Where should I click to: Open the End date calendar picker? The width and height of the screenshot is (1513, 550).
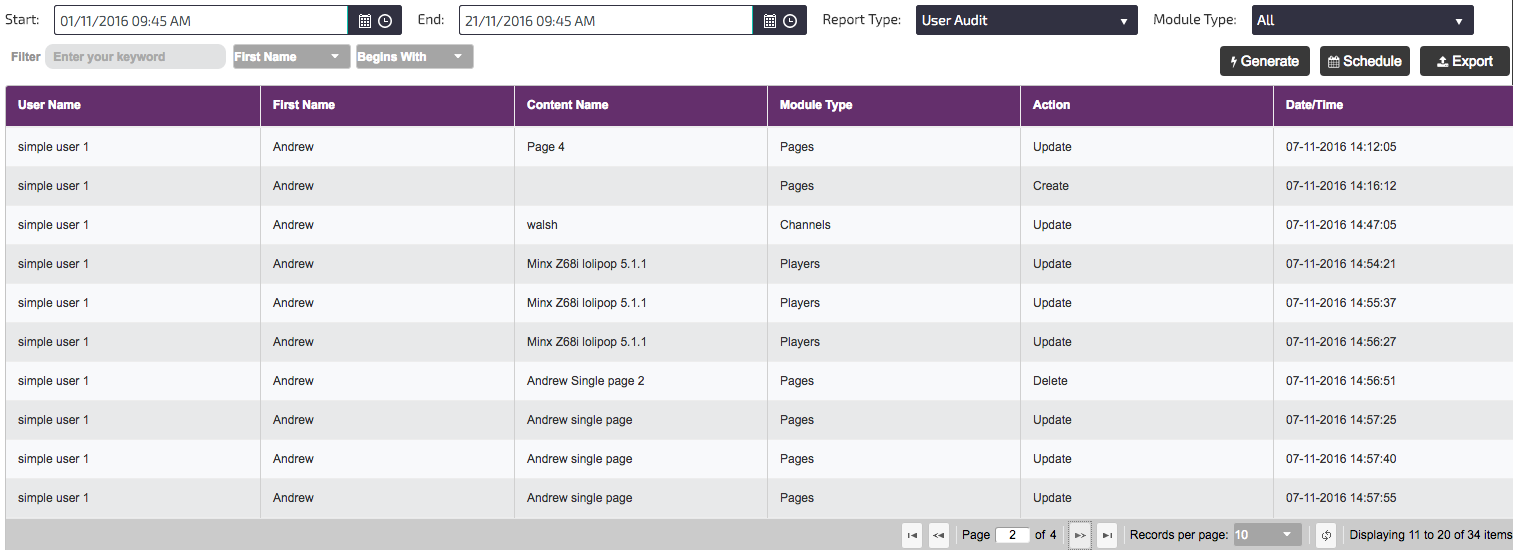point(770,21)
